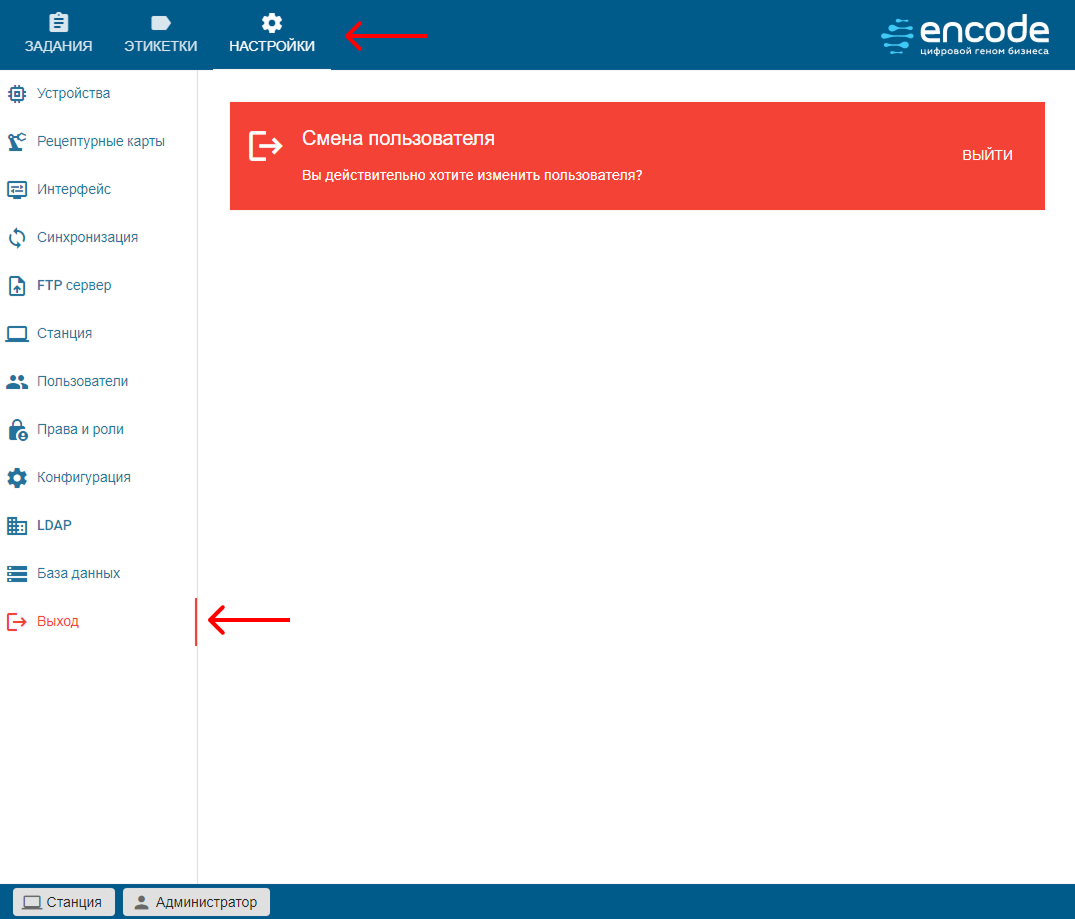Screen dimensions: 1075x919
Task: Click the robot arm icon for Рецептурные карты
Action: pos(17,142)
